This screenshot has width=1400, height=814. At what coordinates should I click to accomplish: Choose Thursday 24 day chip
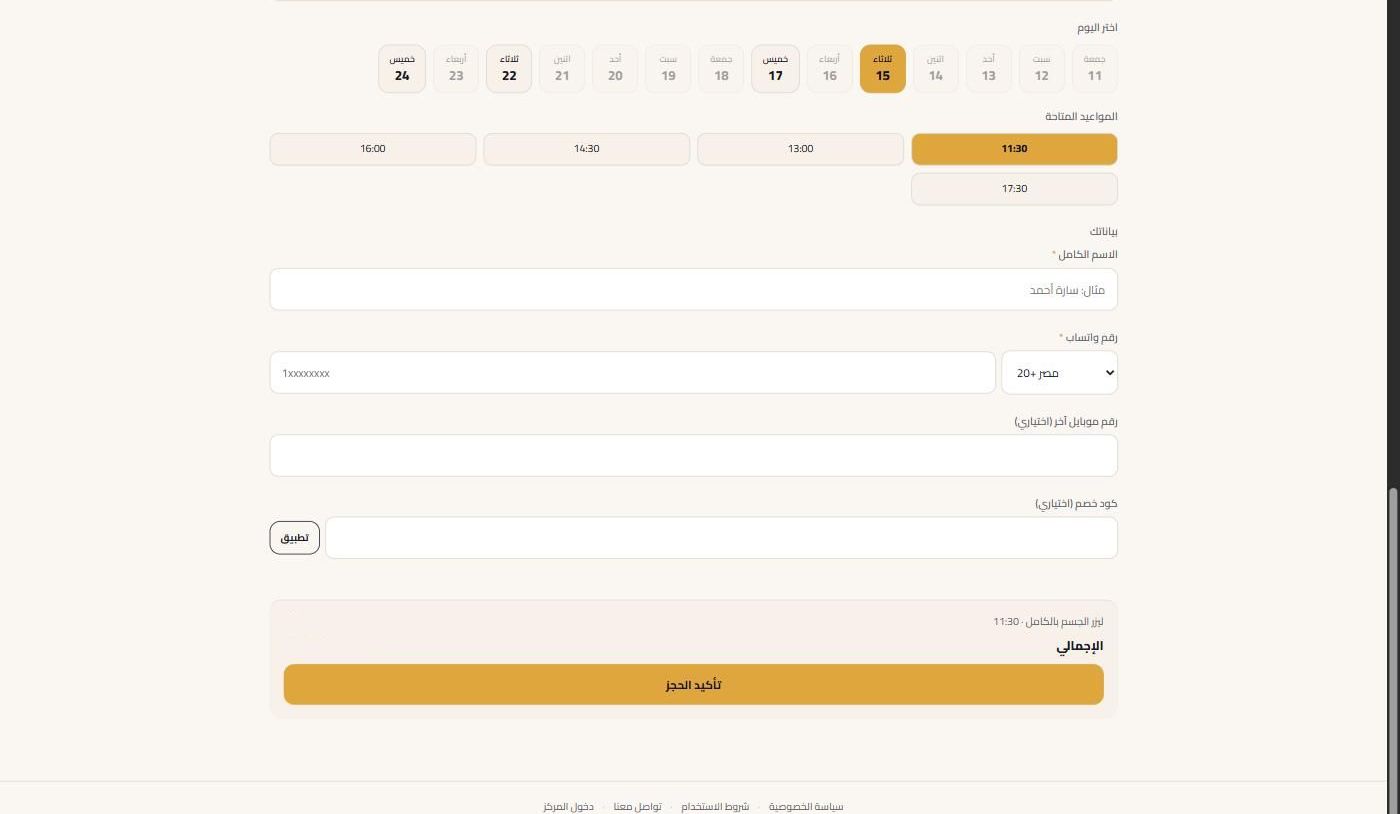tap(402, 69)
